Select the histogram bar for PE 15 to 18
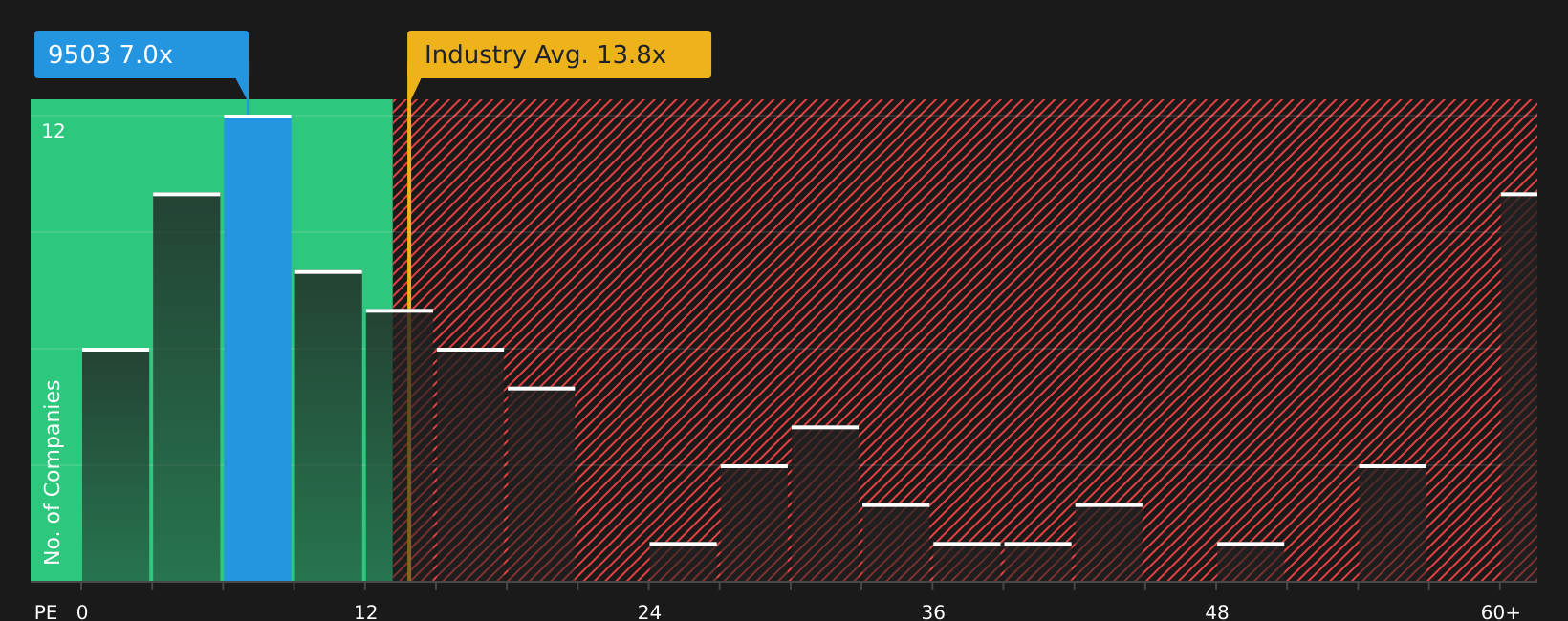Image resolution: width=1568 pixels, height=621 pixels. 470,465
